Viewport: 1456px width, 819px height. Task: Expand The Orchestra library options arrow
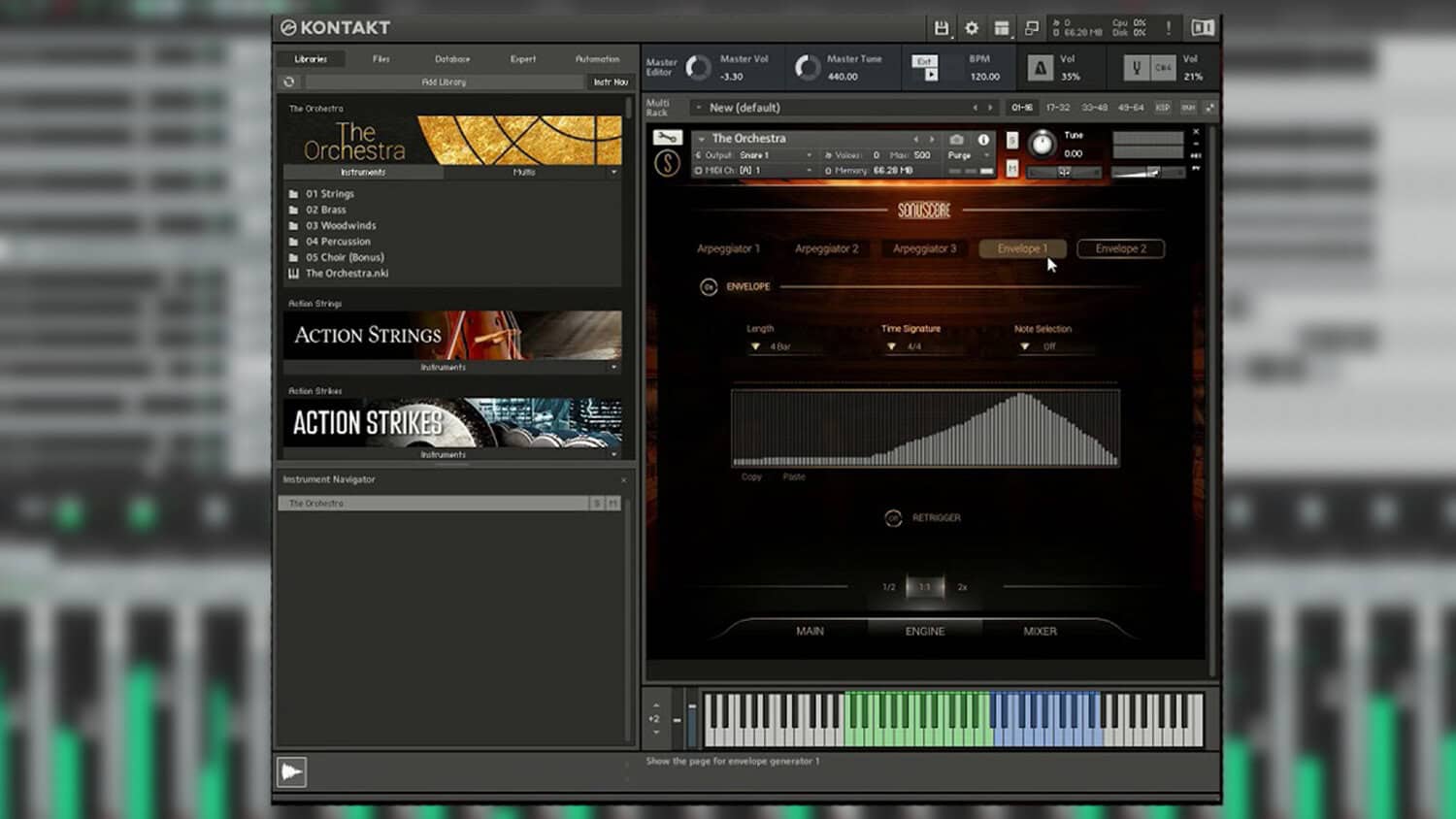613,173
